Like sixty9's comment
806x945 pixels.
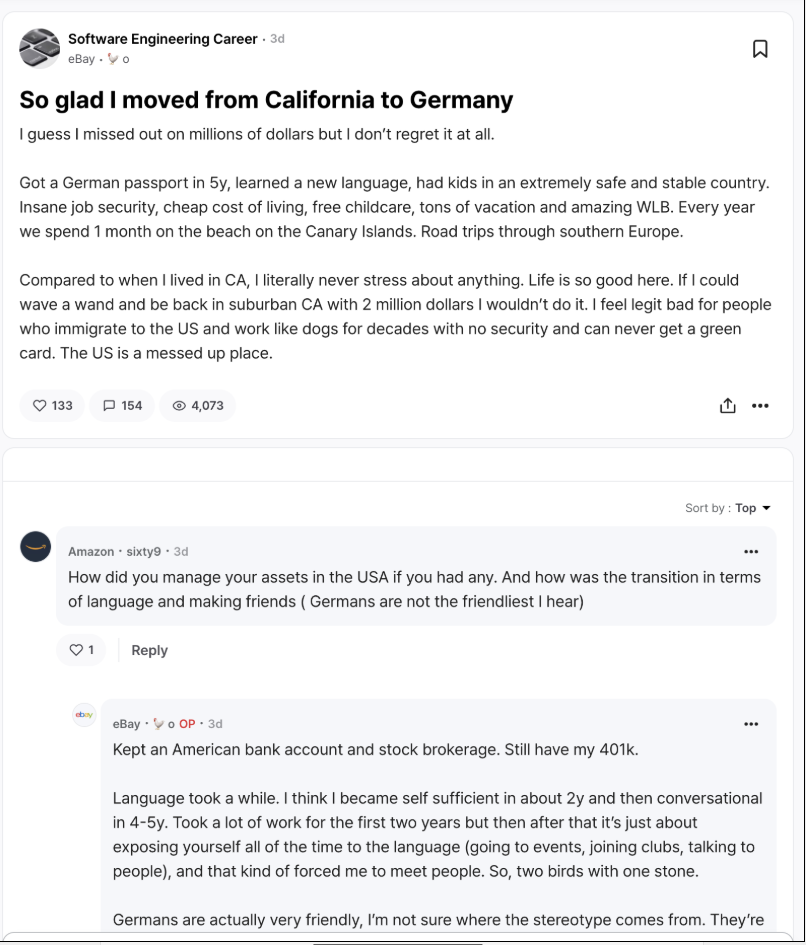(x=81, y=650)
